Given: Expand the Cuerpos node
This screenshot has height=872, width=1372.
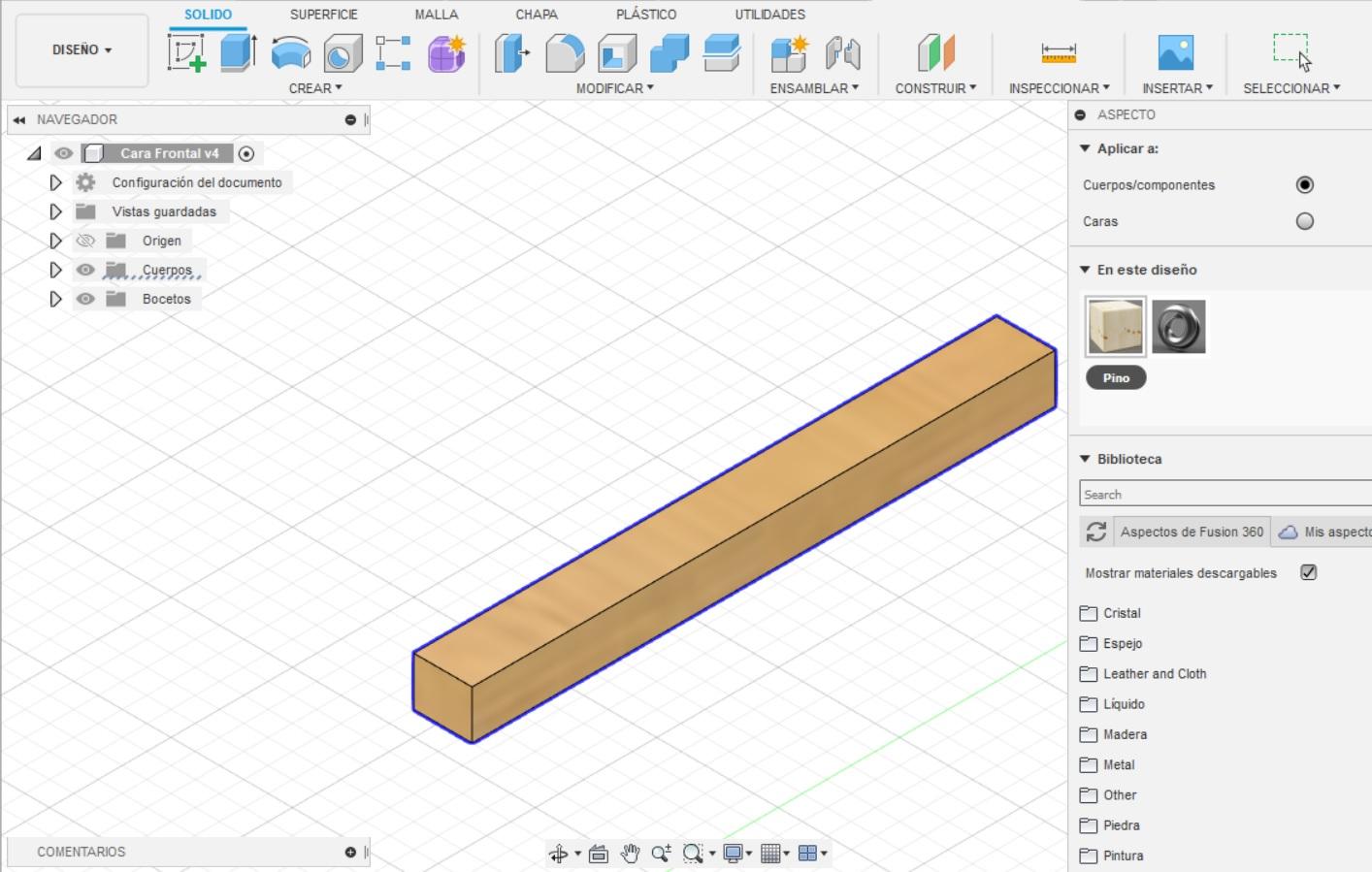Looking at the screenshot, I should pos(55,270).
